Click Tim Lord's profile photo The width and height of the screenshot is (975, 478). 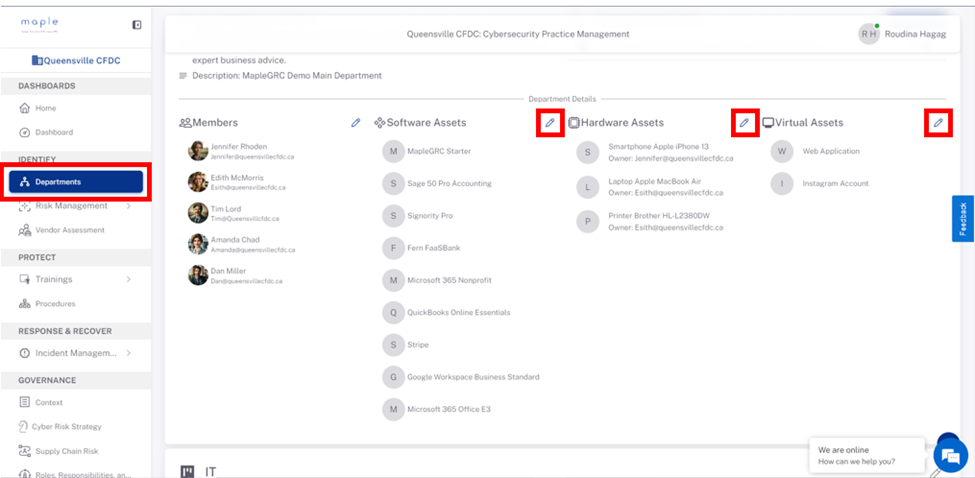pyautogui.click(x=198, y=213)
